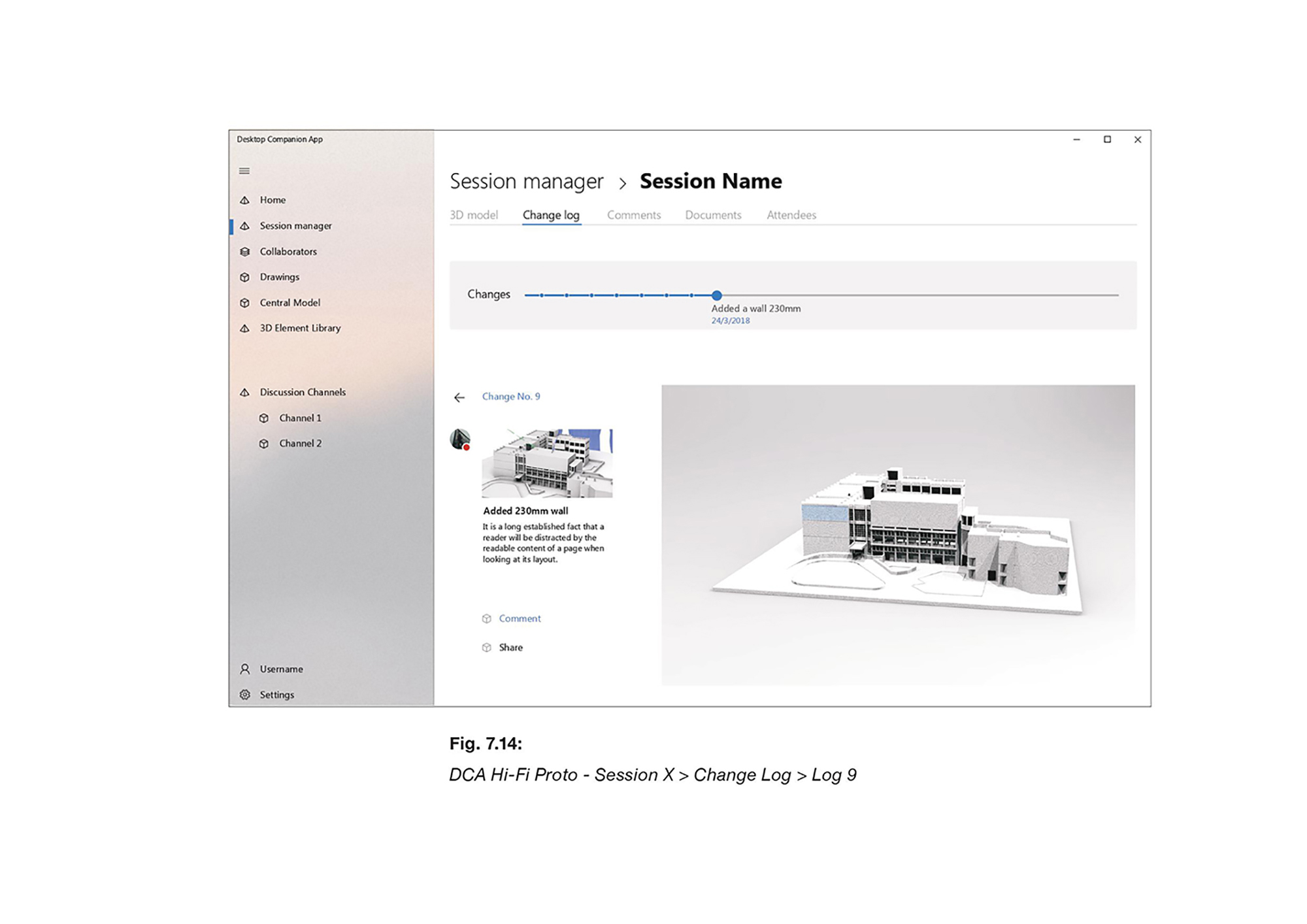The height and width of the screenshot is (924, 1307).
Task: Click the change description paragraph
Action: coord(543,543)
